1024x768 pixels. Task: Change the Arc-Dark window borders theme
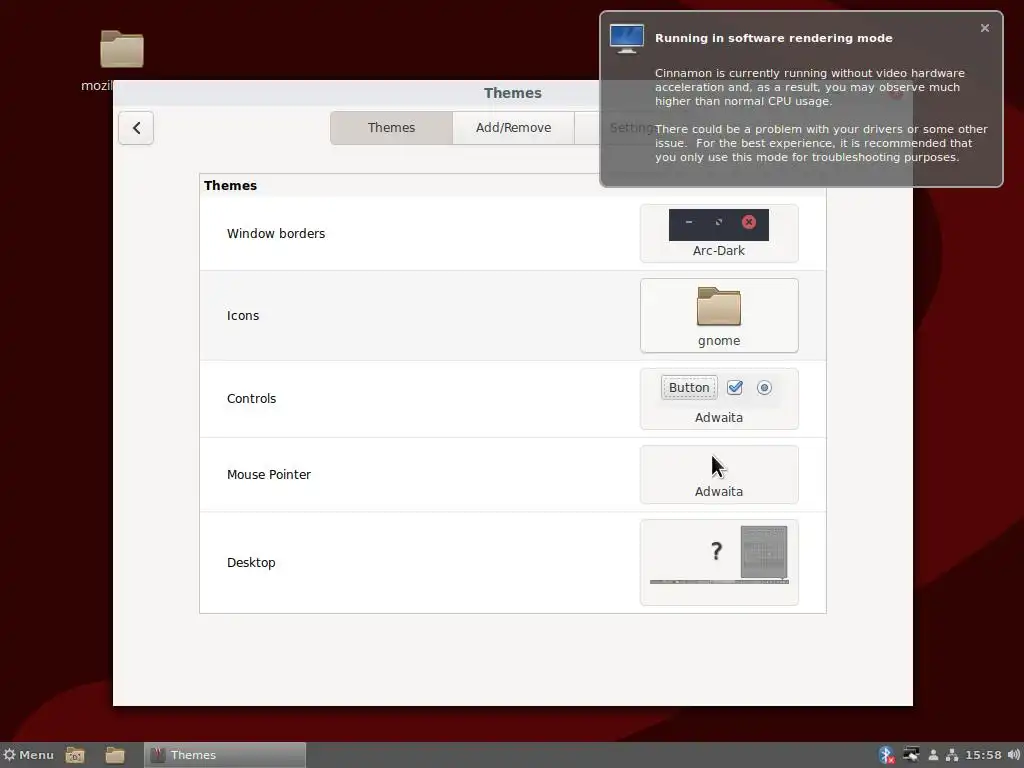point(719,234)
